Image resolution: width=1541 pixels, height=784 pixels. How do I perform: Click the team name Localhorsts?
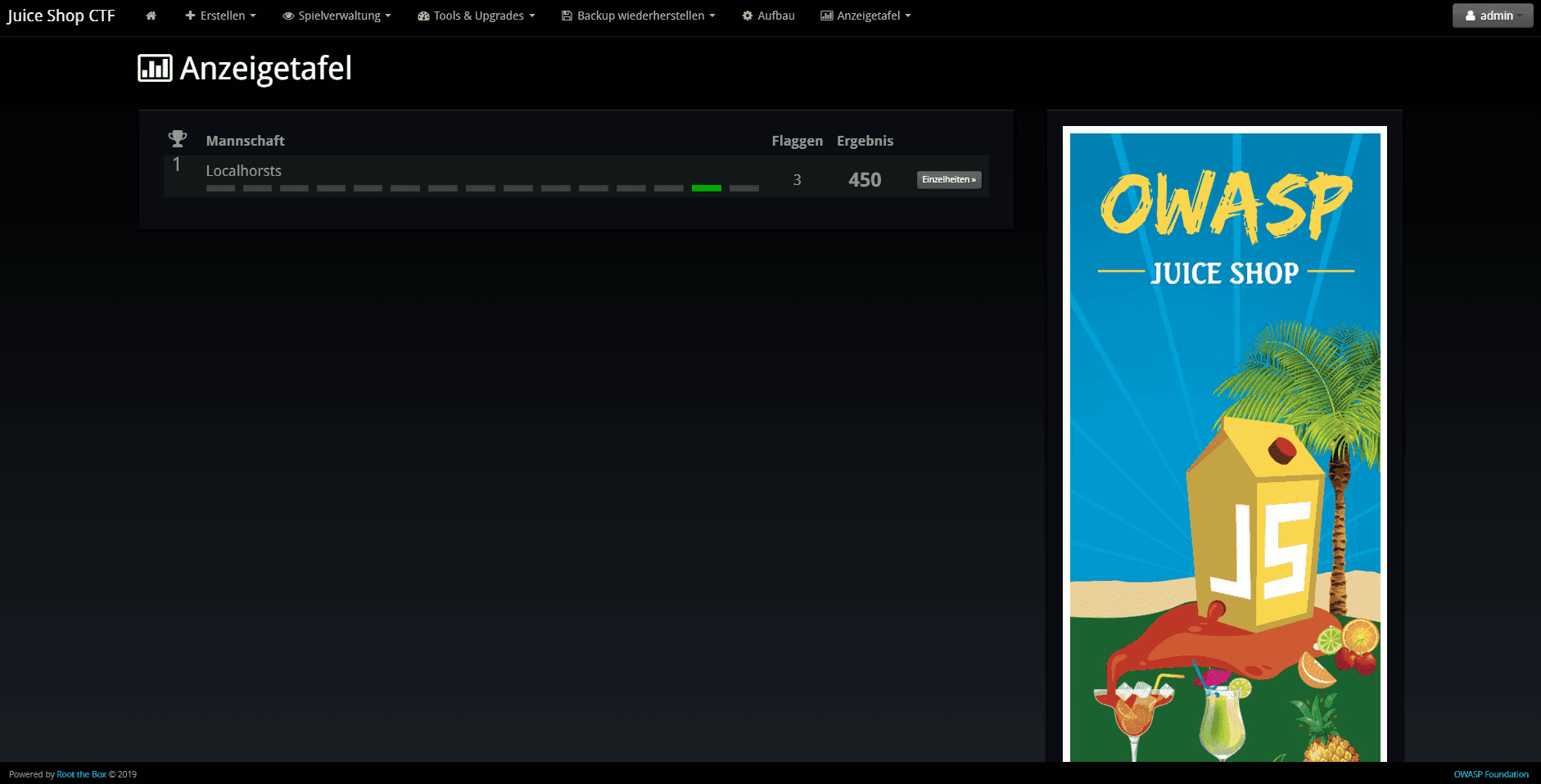(244, 170)
